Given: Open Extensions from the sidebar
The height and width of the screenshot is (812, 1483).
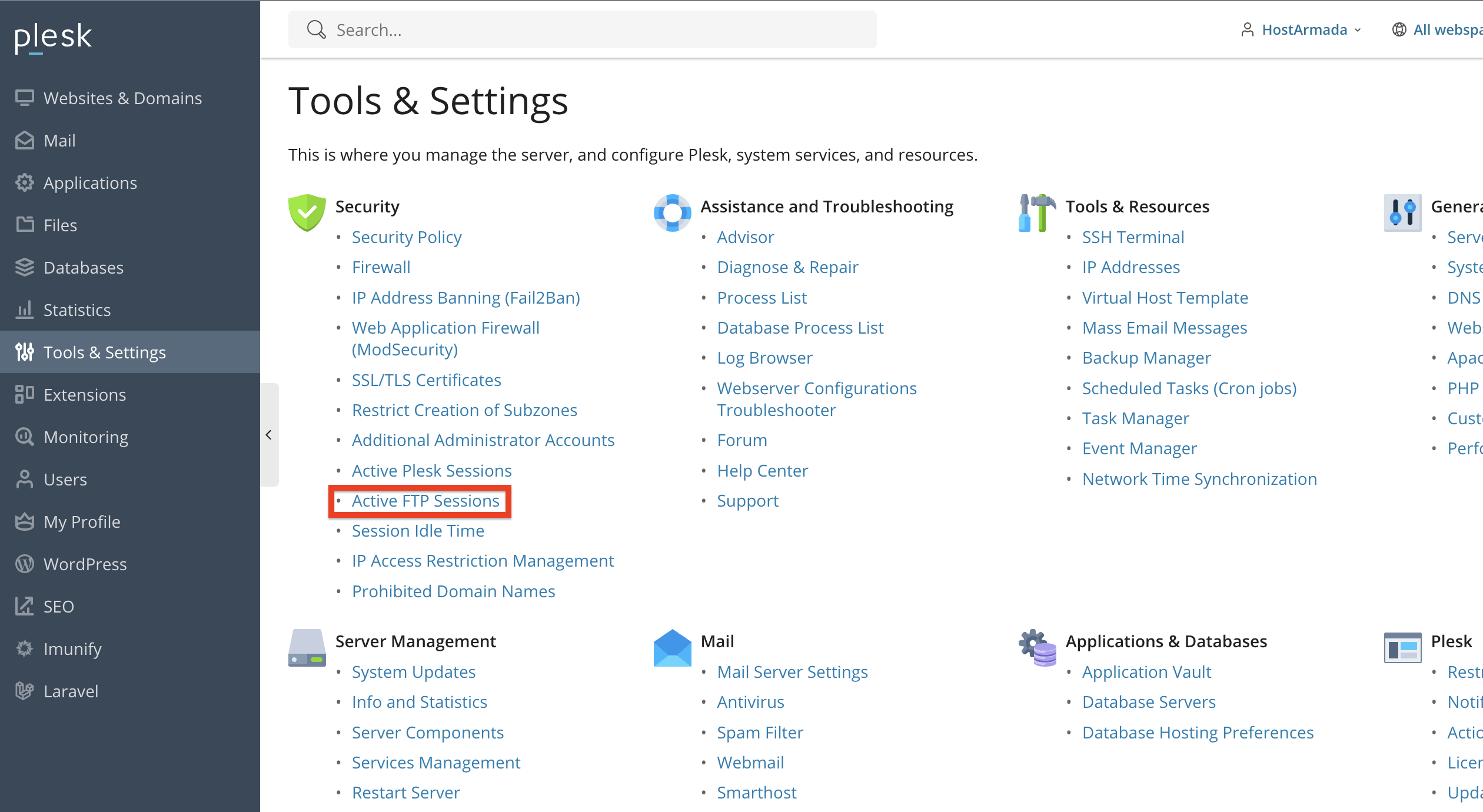Looking at the screenshot, I should coord(130,394).
